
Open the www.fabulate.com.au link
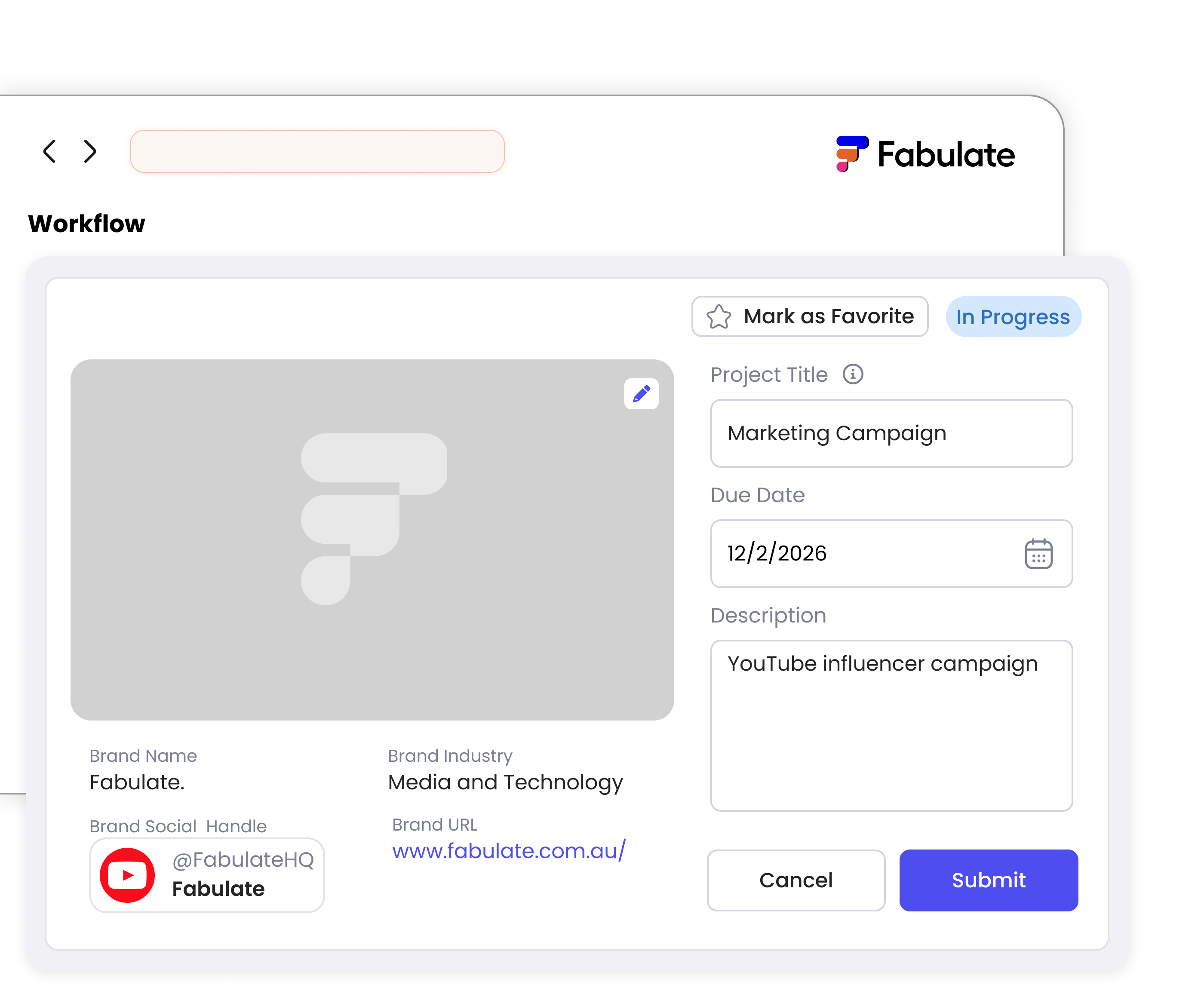[509, 851]
